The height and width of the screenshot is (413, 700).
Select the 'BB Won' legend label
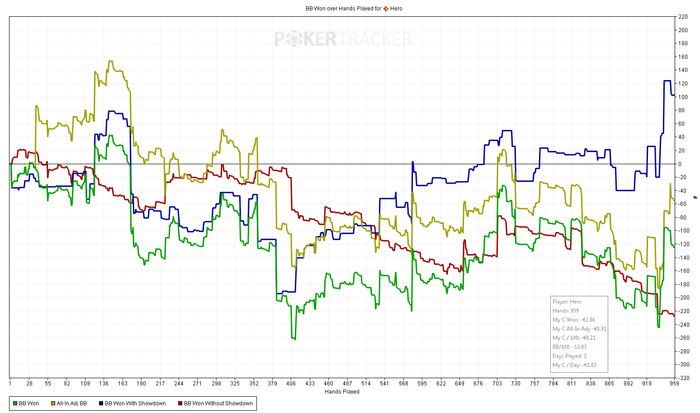[29, 403]
